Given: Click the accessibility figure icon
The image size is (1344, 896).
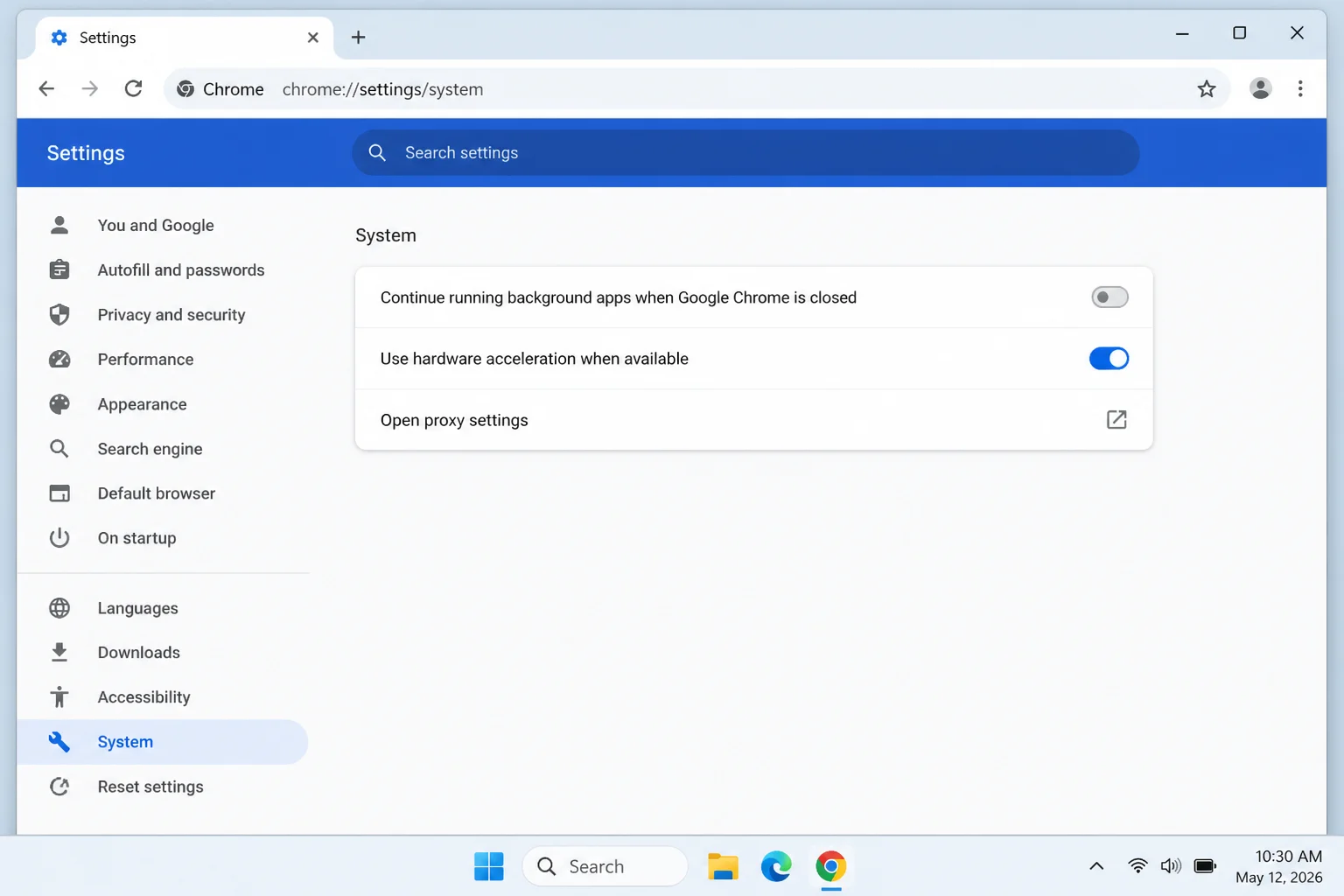Looking at the screenshot, I should coord(59,696).
